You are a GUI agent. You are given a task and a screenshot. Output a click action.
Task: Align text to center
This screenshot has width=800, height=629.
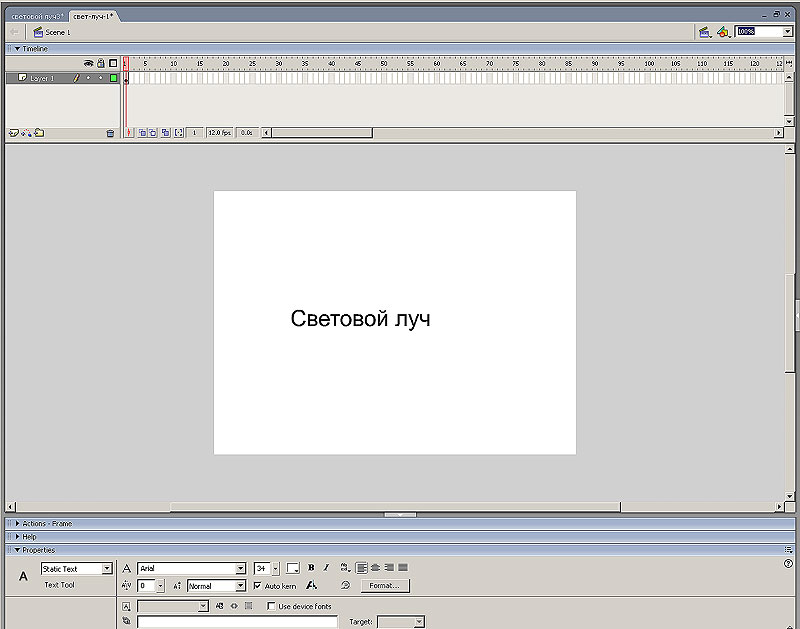point(375,568)
